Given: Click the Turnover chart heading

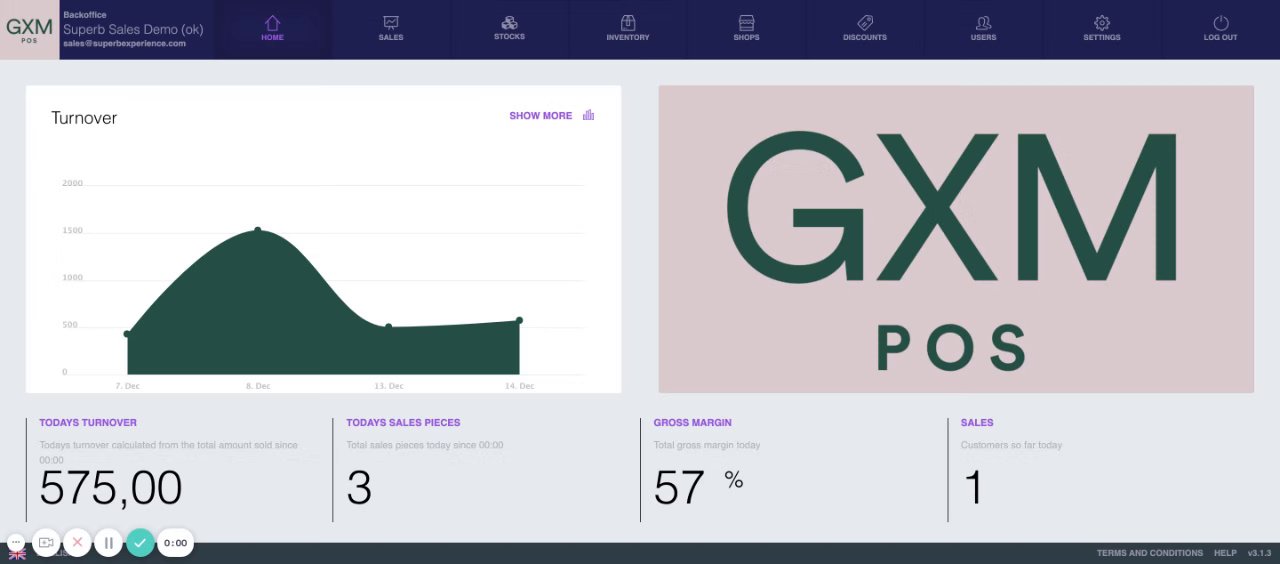Looking at the screenshot, I should (x=84, y=118).
